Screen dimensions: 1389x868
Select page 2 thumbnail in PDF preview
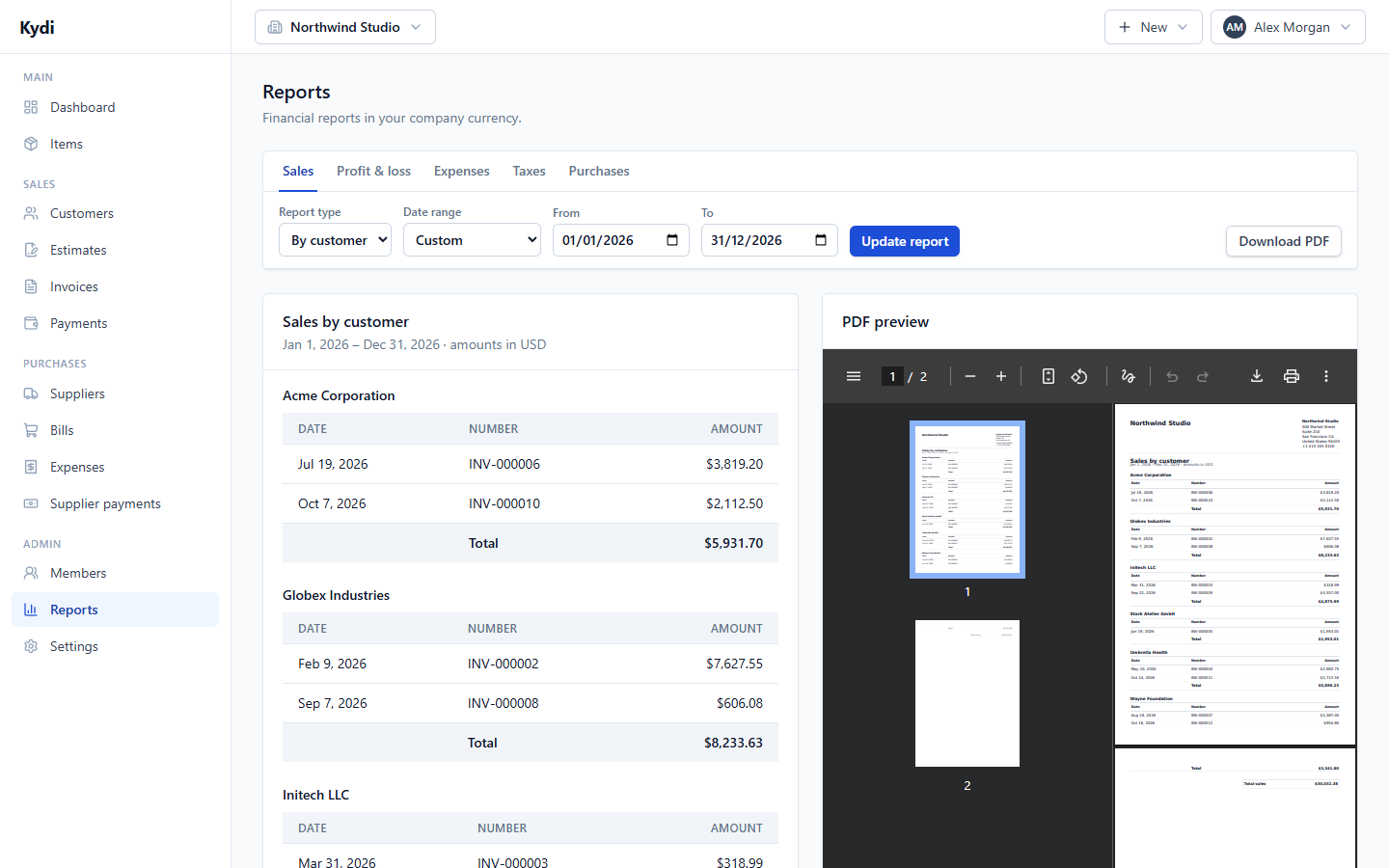[967, 693]
